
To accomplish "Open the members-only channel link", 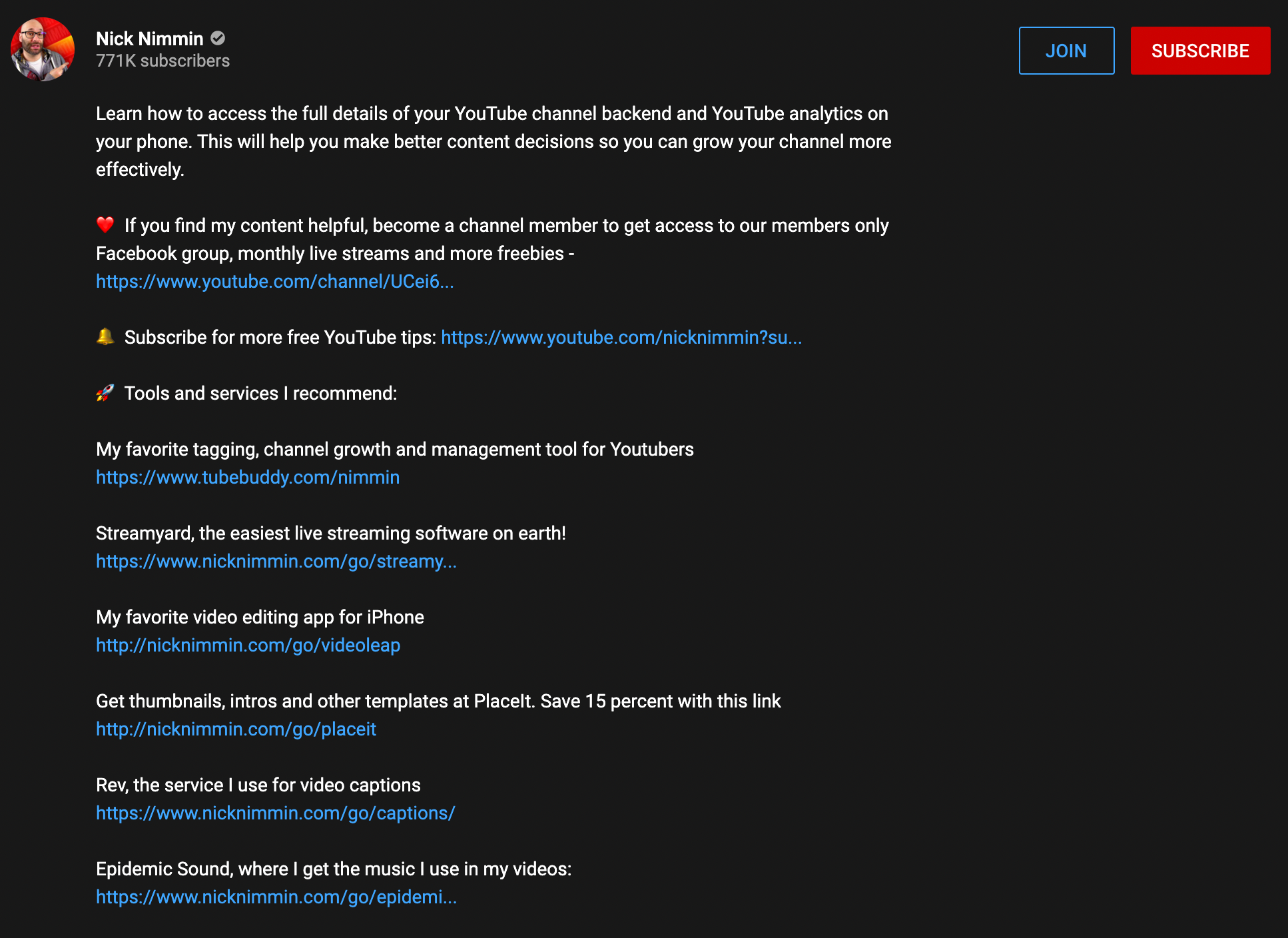I will click(274, 281).
